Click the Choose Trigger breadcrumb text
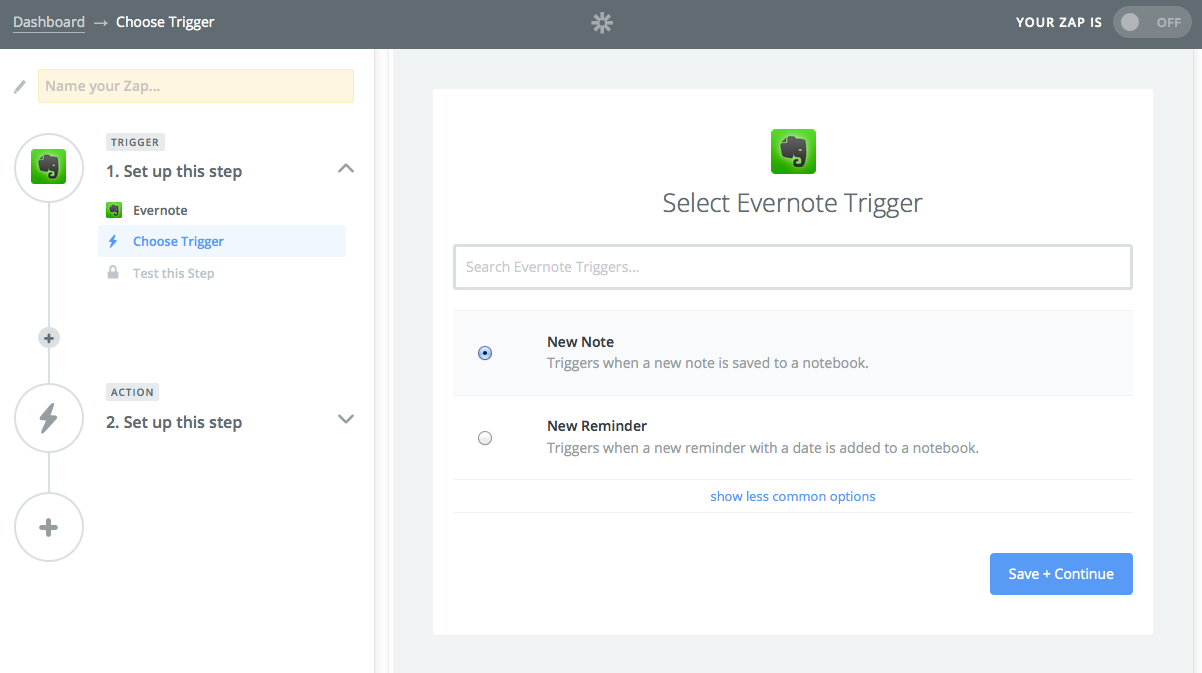 coord(165,22)
